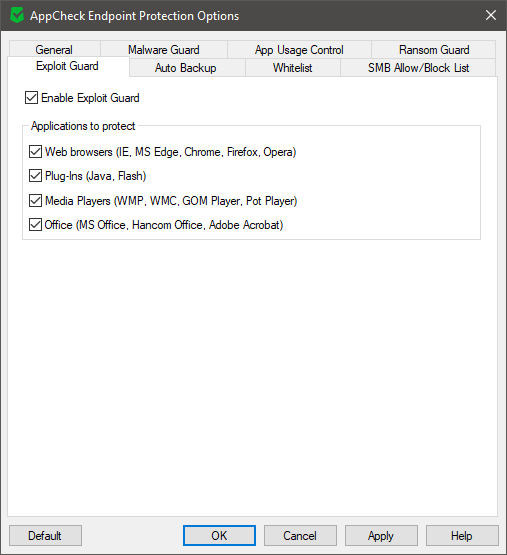
Task: Switch to the General tab
Action: pos(54,50)
